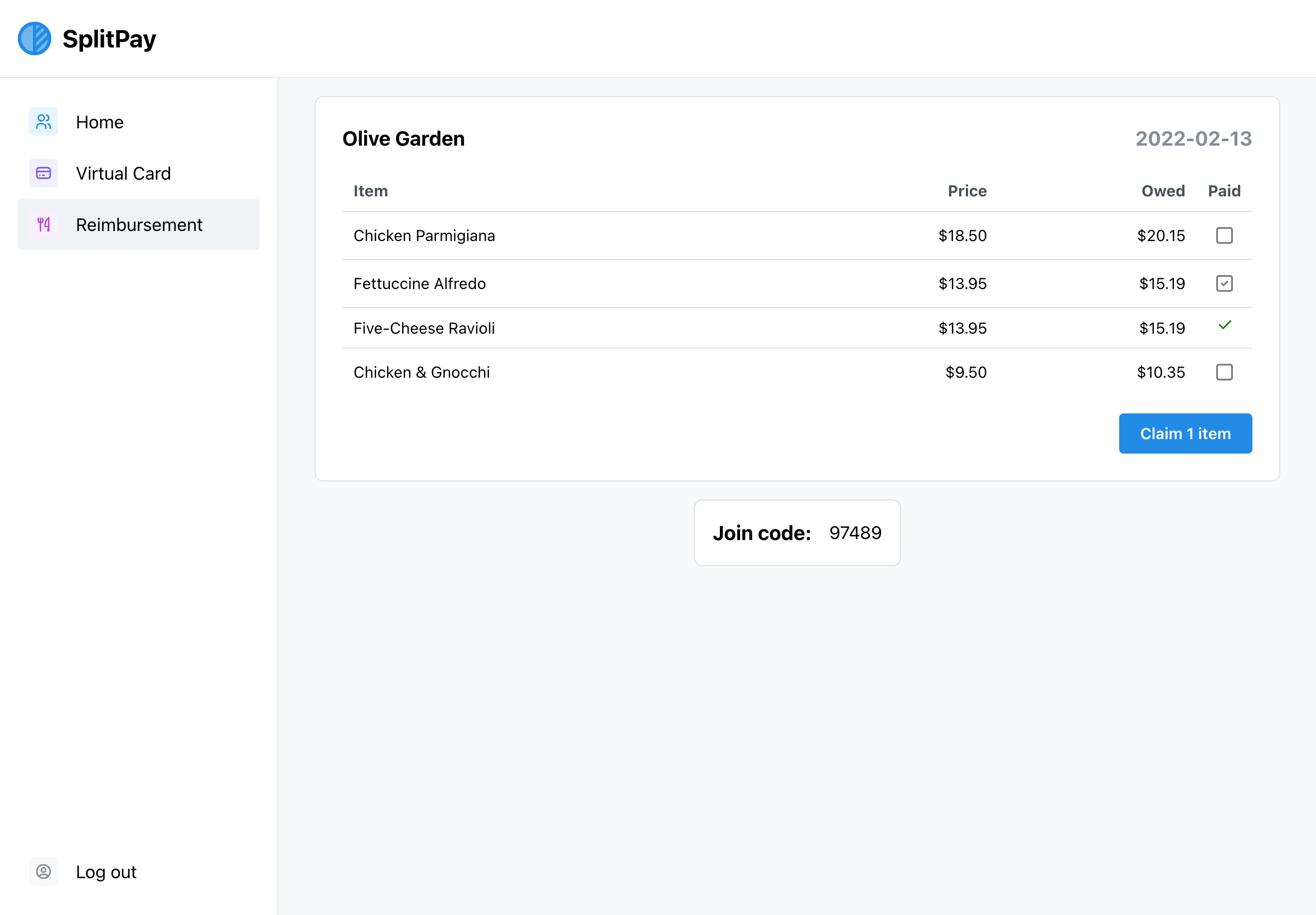The width and height of the screenshot is (1316, 915).
Task: Go to Virtual Card page
Action: coord(123,173)
